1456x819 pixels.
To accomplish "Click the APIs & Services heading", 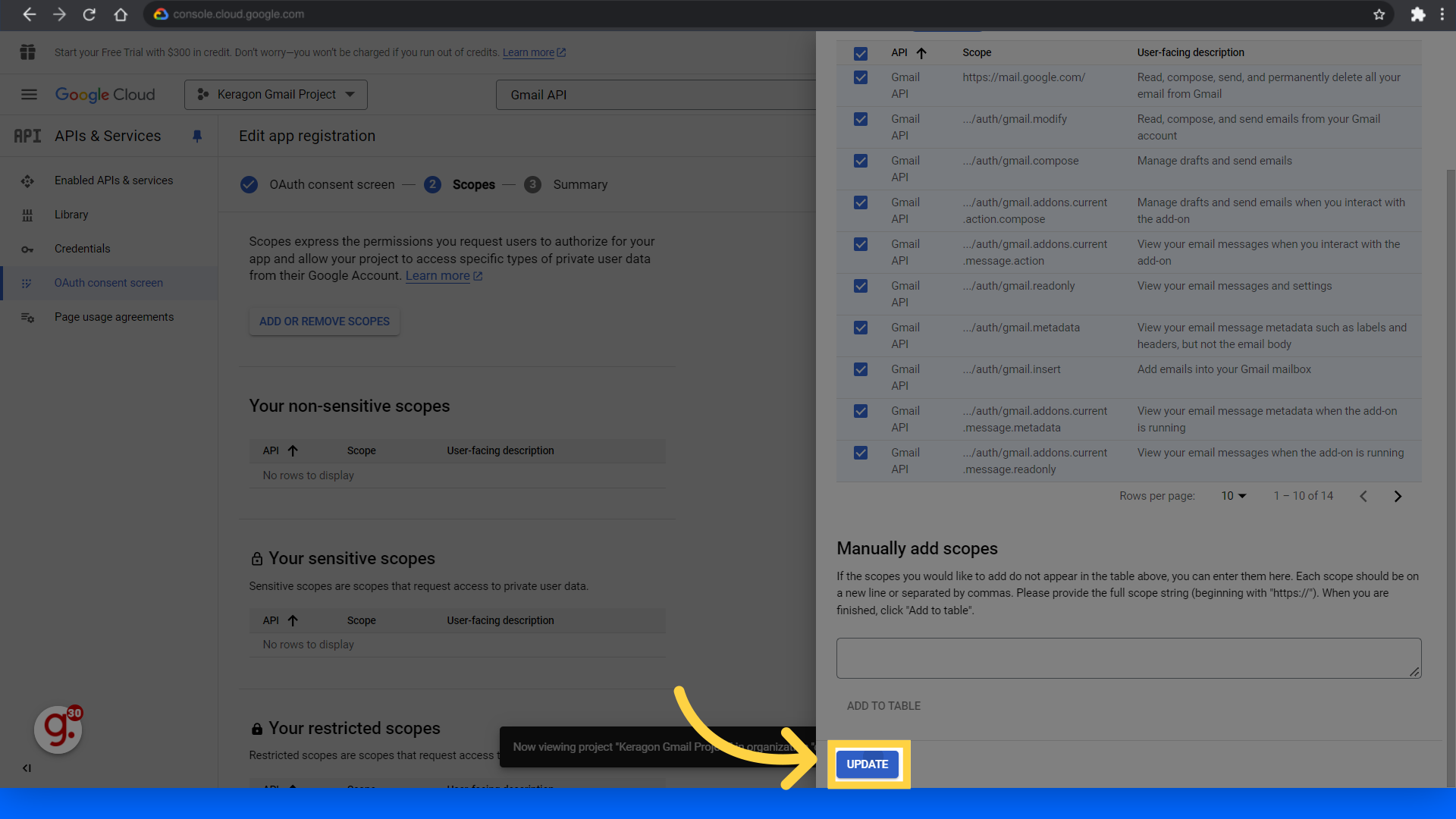I will click(108, 136).
